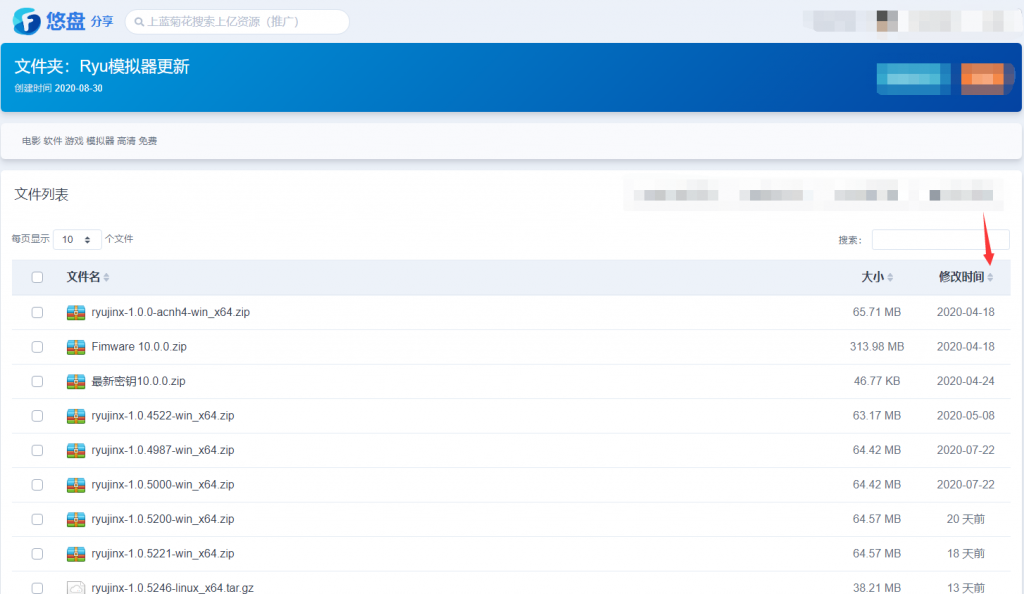Focus the top 上蓝菊花搜索 search box

pos(237,22)
